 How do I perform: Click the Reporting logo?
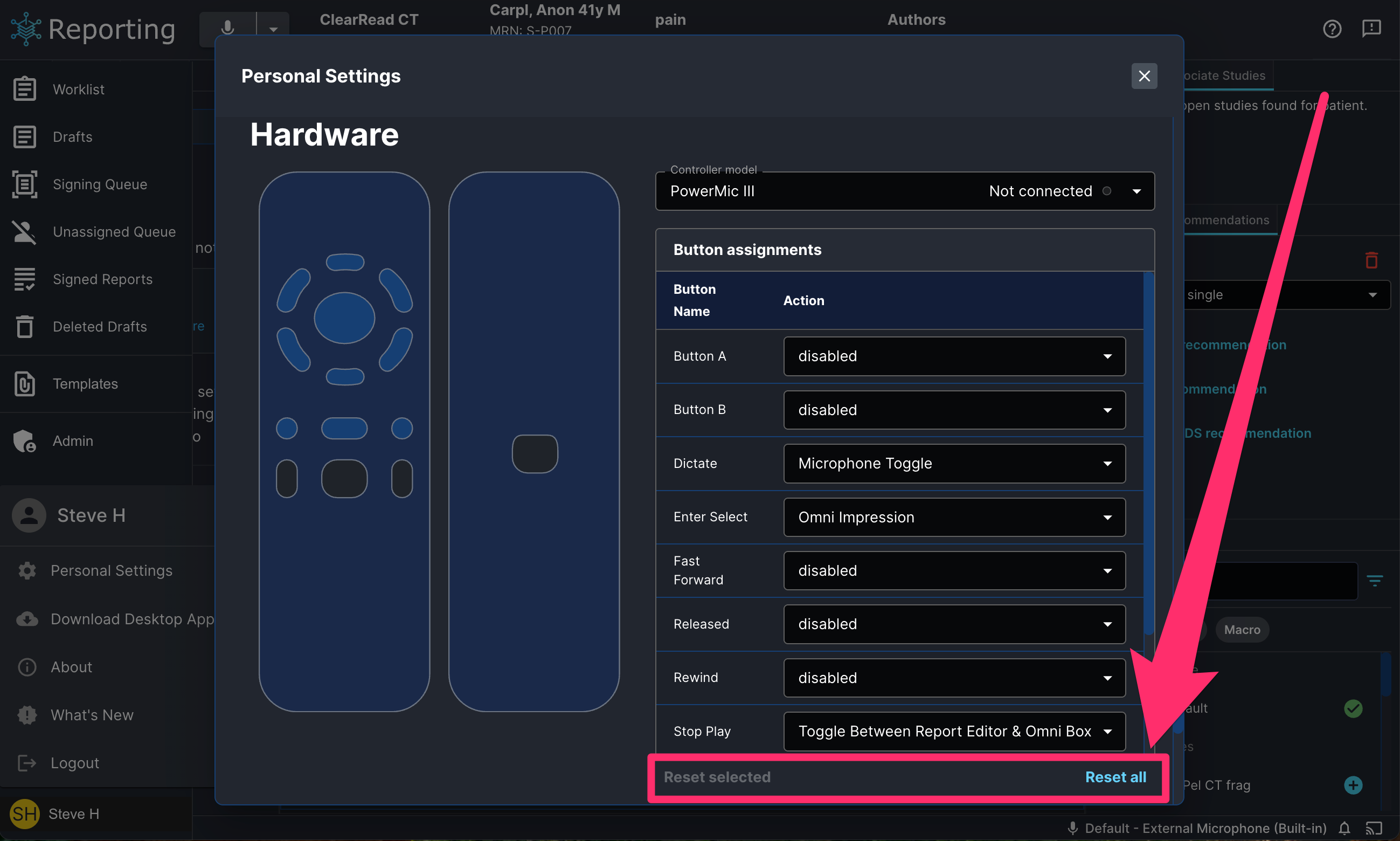pos(93,29)
